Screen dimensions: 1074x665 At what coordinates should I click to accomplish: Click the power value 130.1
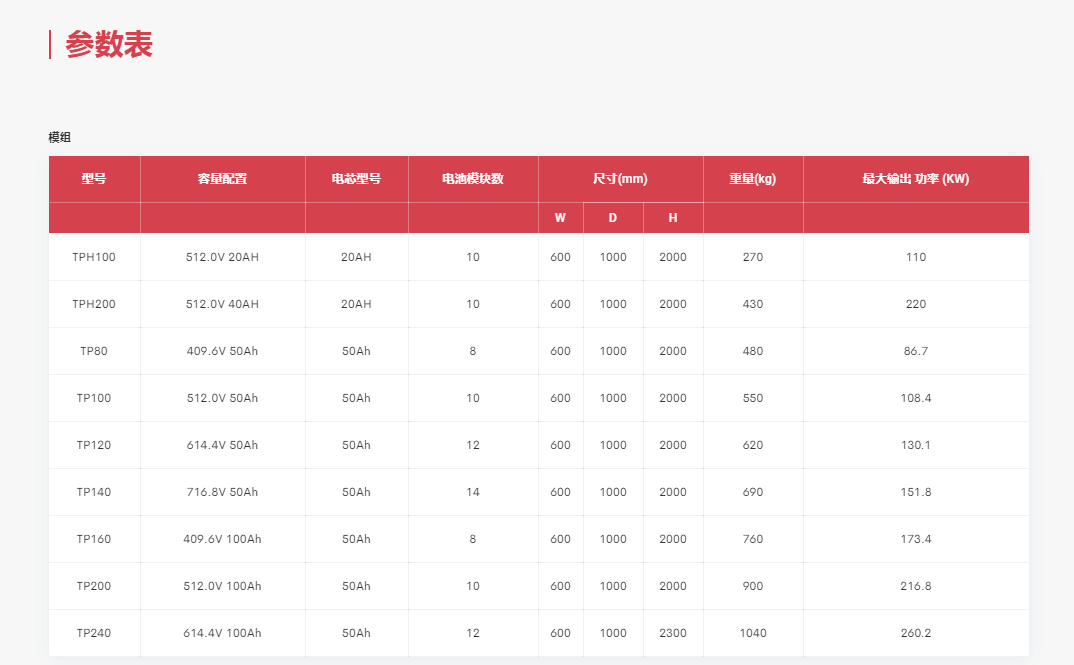point(916,445)
